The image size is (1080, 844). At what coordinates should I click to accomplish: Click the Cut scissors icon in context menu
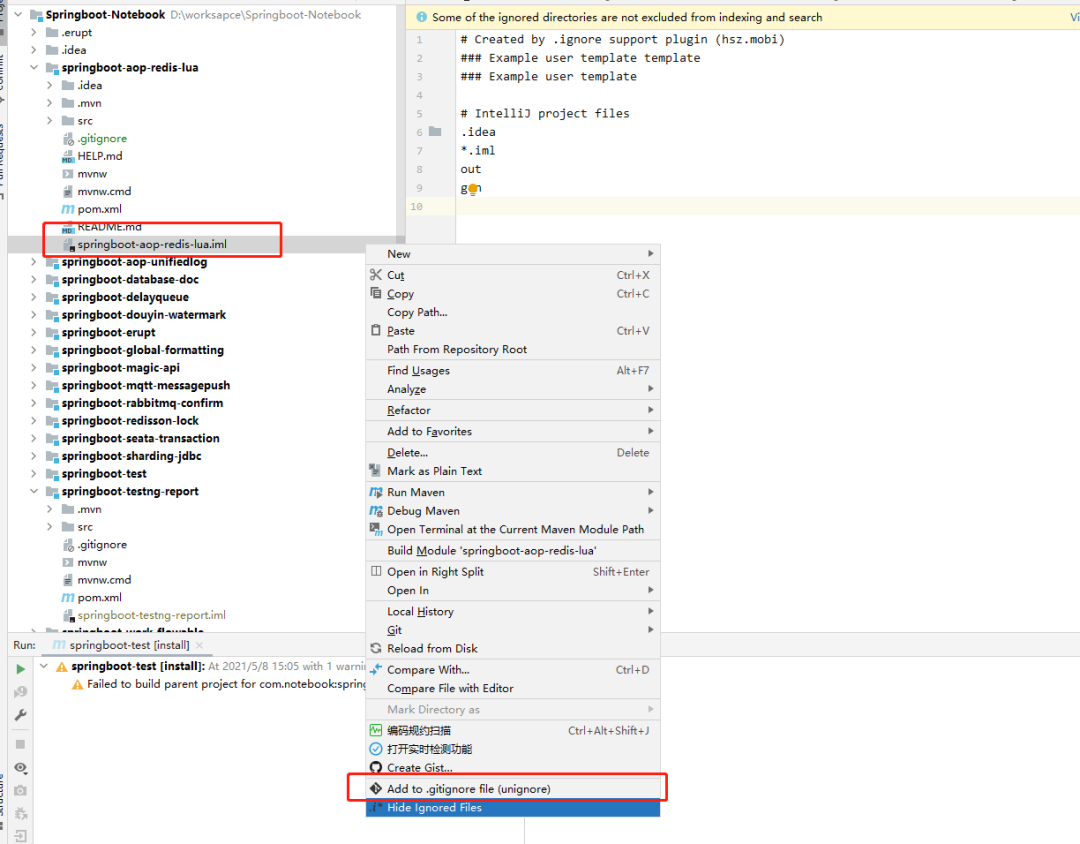pos(375,275)
